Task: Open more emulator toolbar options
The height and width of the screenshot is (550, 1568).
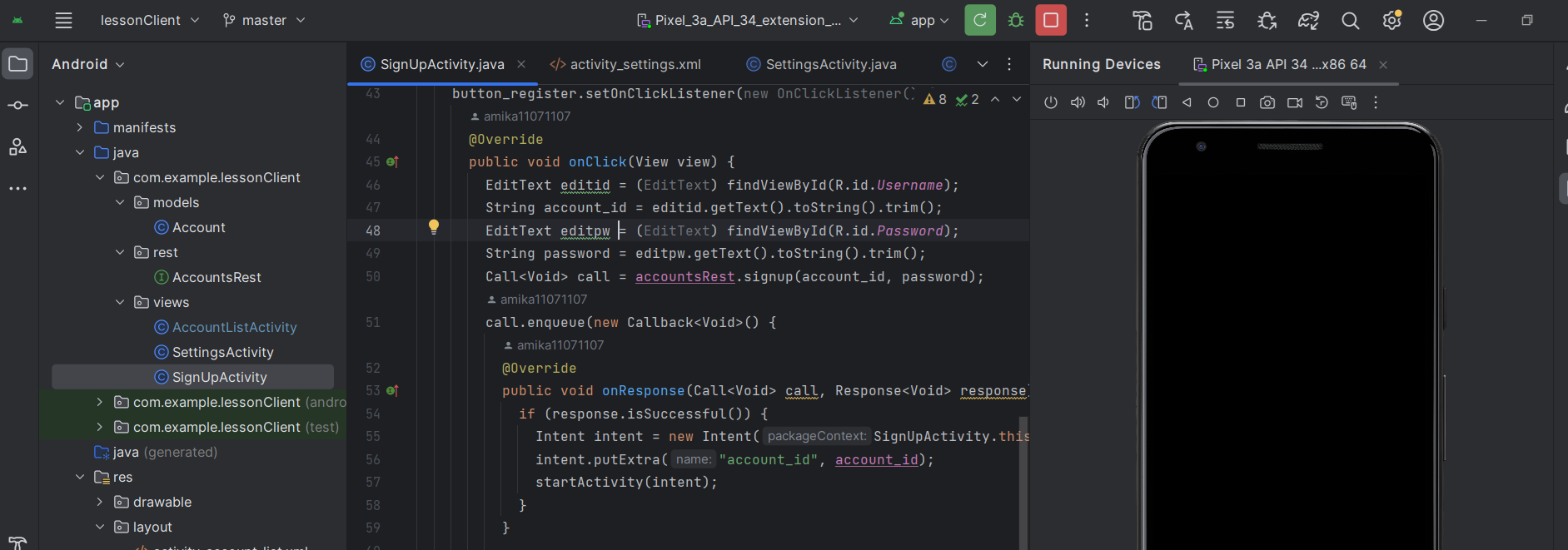Action: (1376, 102)
